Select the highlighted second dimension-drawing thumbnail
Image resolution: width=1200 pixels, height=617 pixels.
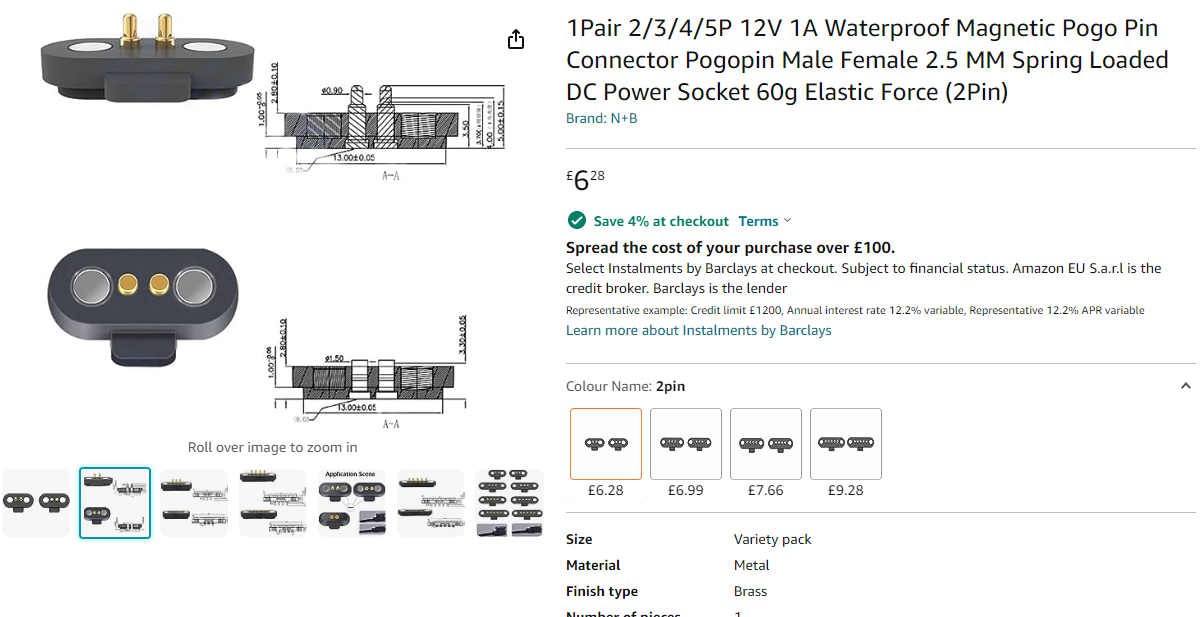tap(115, 503)
